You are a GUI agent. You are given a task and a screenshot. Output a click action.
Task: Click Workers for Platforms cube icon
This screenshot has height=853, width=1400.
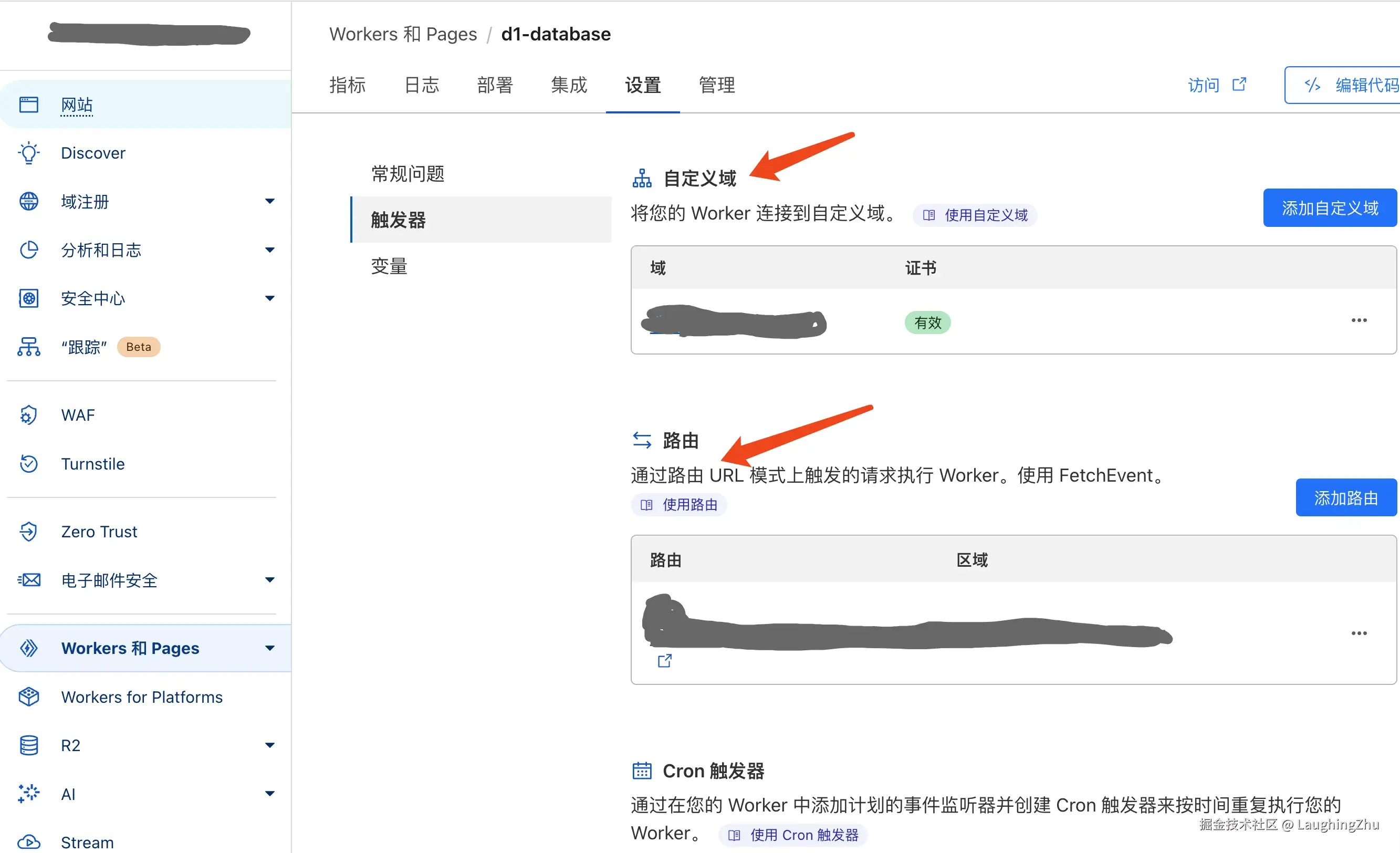[28, 696]
